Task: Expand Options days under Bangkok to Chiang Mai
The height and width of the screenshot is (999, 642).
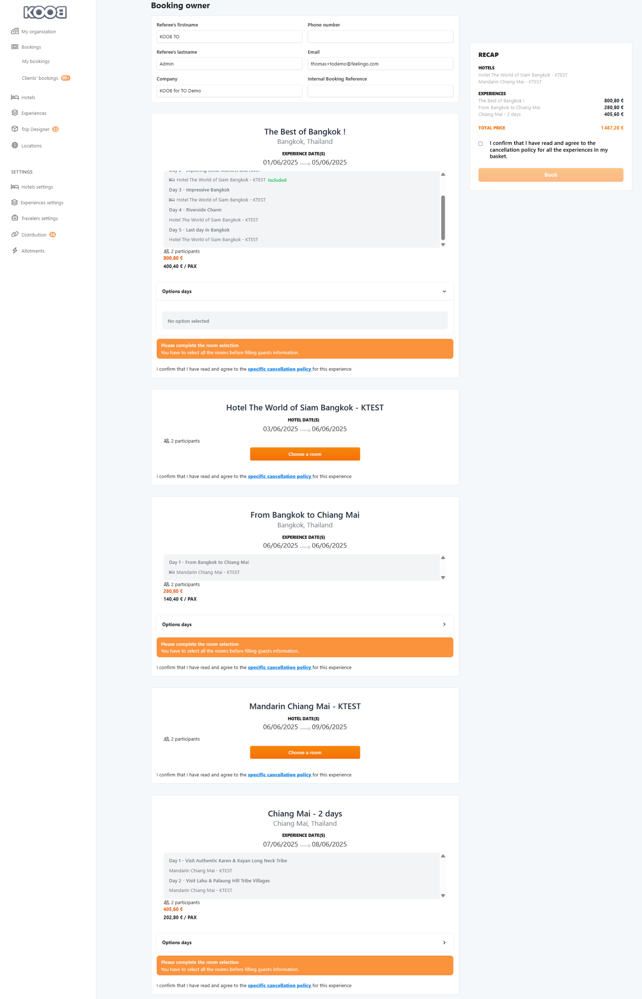Action: tap(444, 625)
